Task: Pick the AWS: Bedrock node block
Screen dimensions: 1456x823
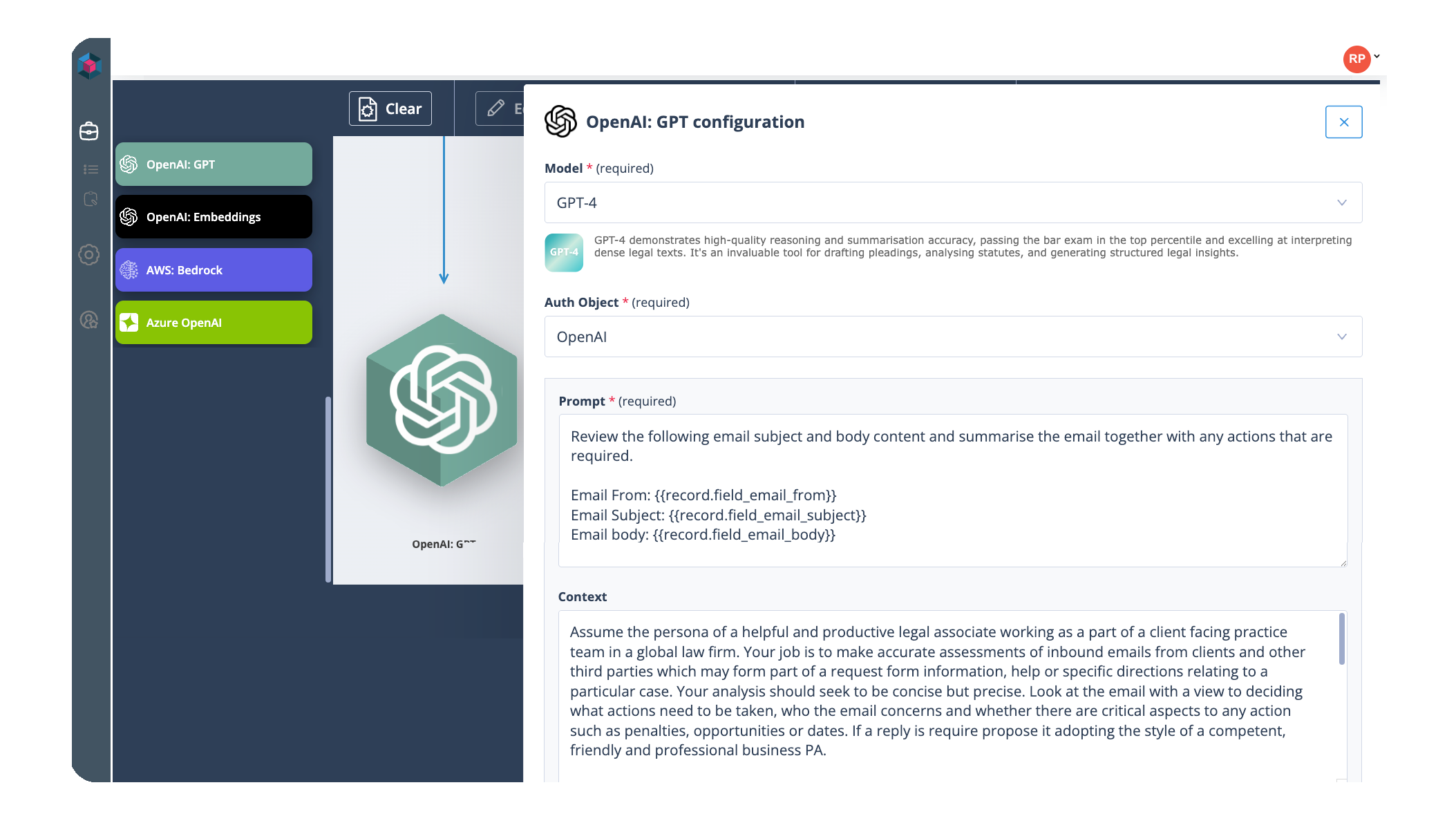Action: coord(214,270)
